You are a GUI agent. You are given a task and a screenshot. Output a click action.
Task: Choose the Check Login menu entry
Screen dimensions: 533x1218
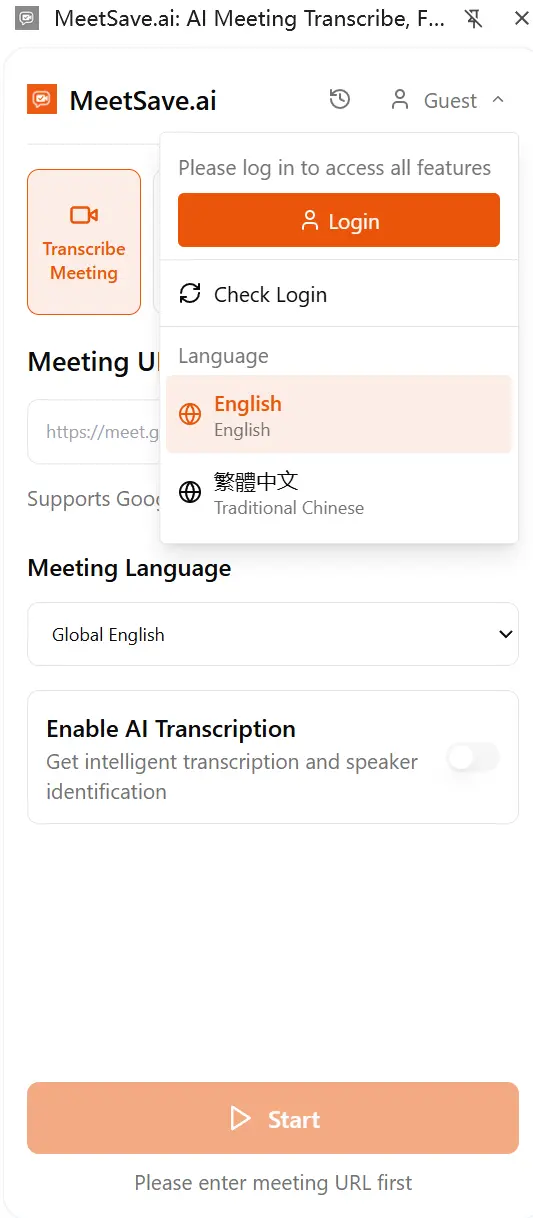coord(339,294)
